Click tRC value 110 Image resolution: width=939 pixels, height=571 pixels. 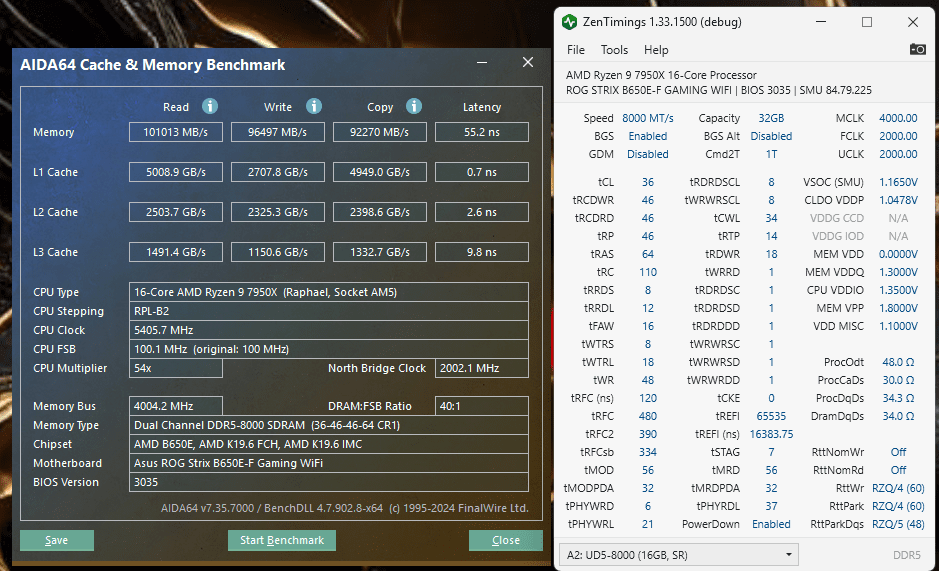(x=647, y=272)
